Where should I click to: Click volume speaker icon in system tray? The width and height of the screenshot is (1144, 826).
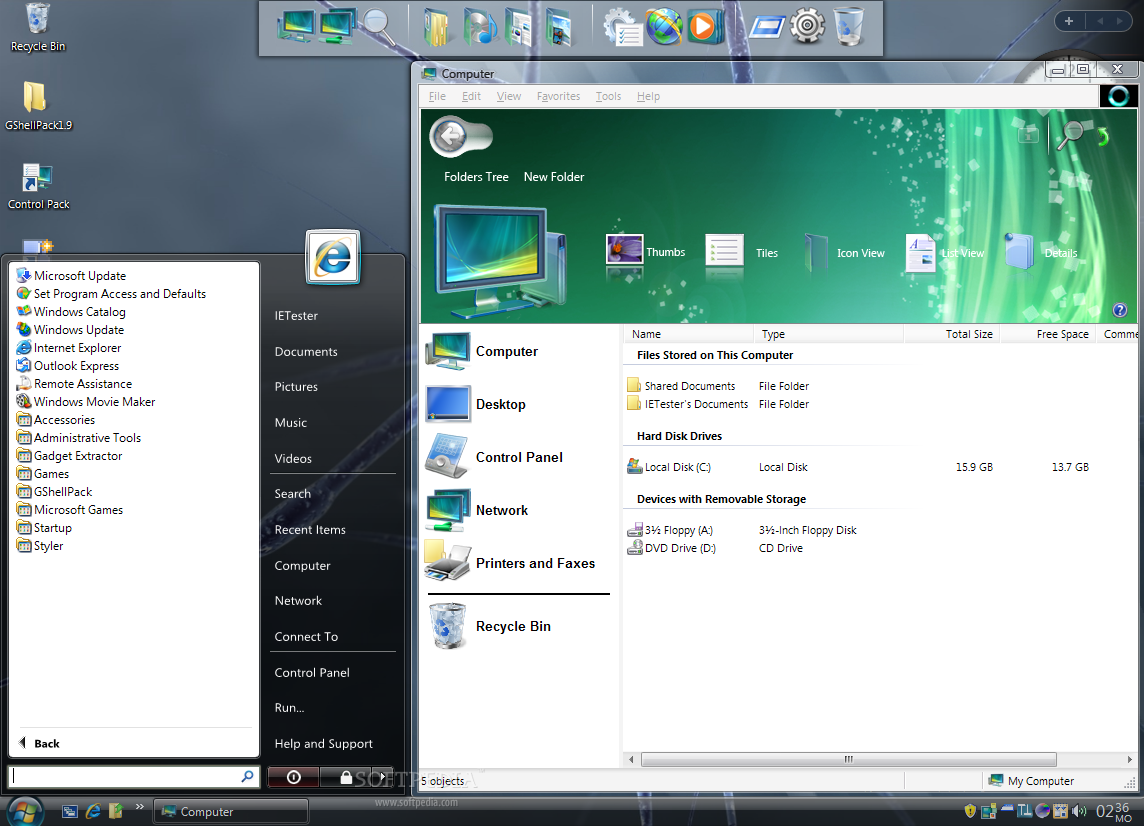(1079, 811)
